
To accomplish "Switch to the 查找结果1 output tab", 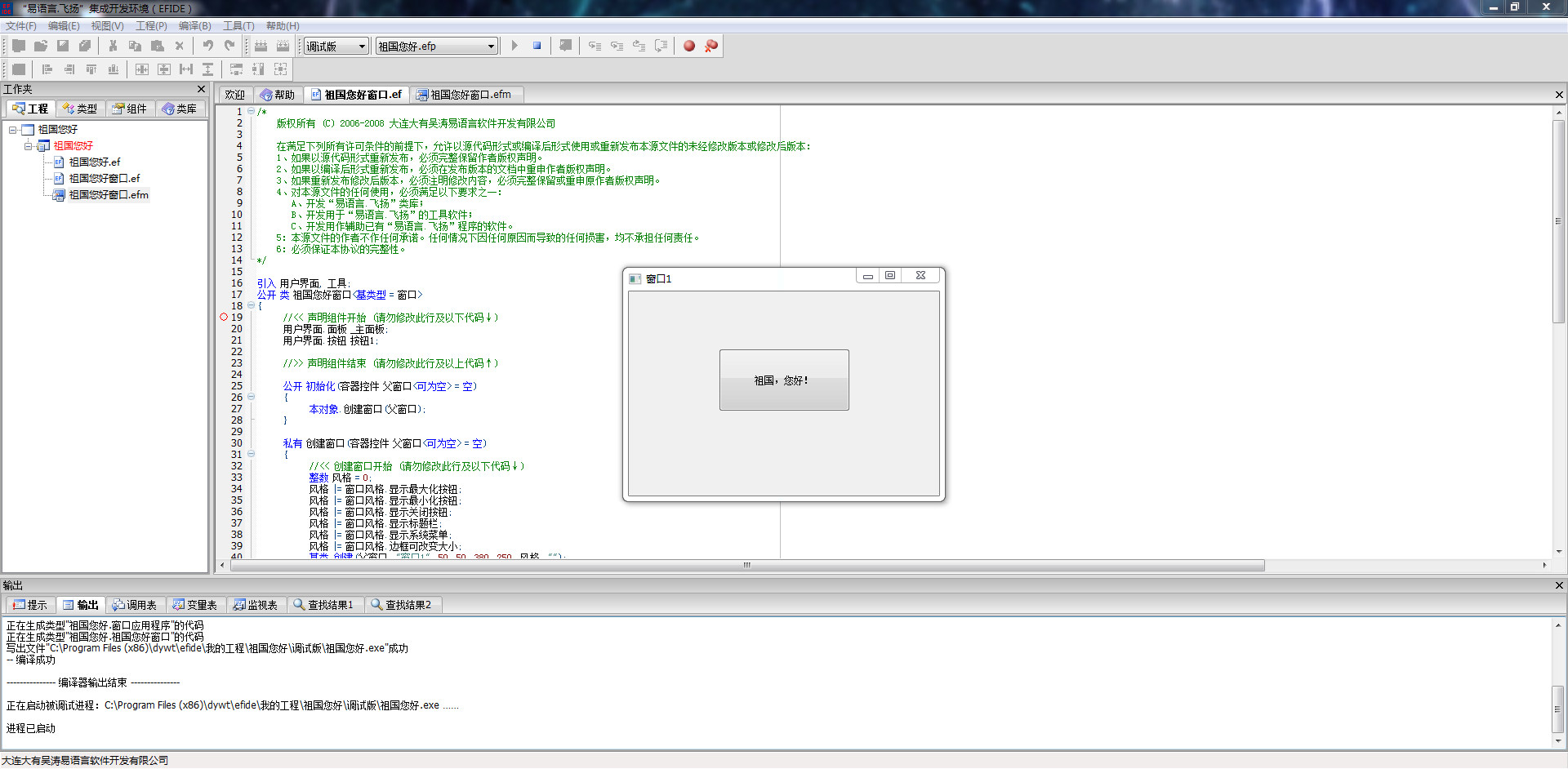I will tap(324, 605).
